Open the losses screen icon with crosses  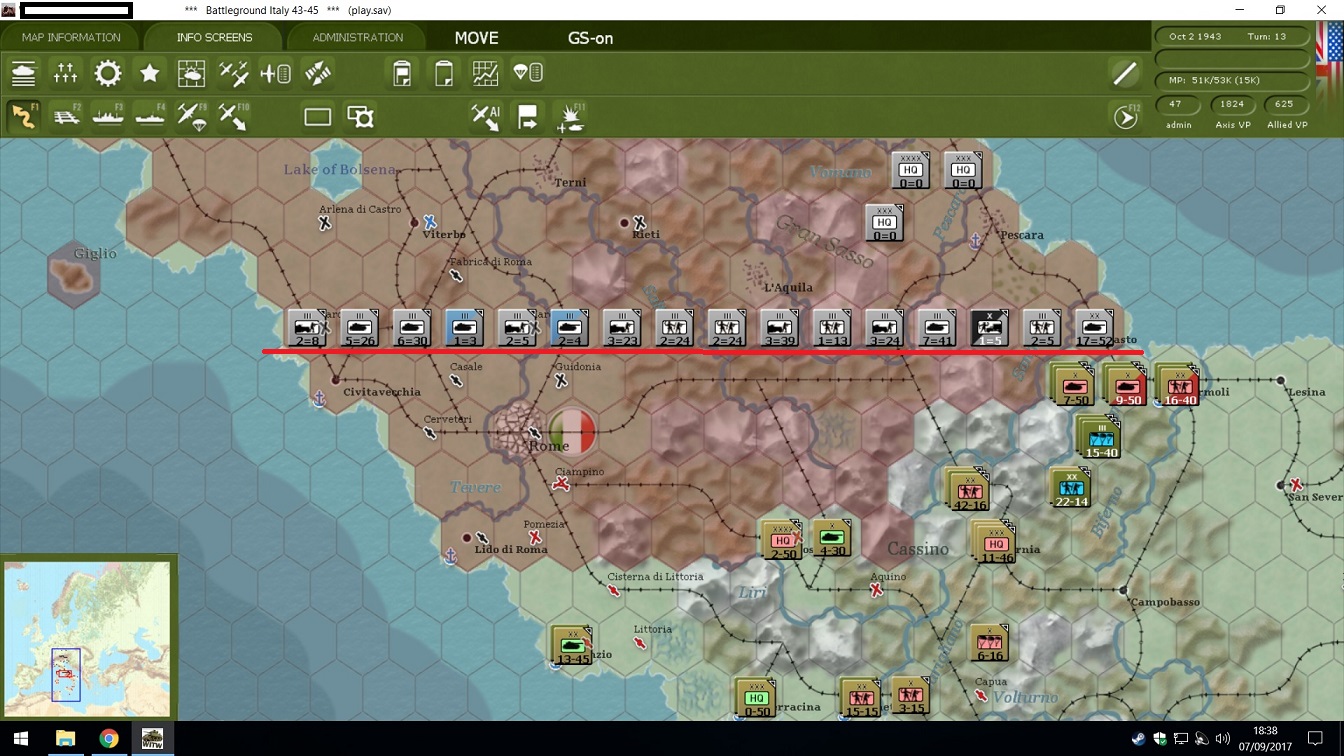coord(66,73)
